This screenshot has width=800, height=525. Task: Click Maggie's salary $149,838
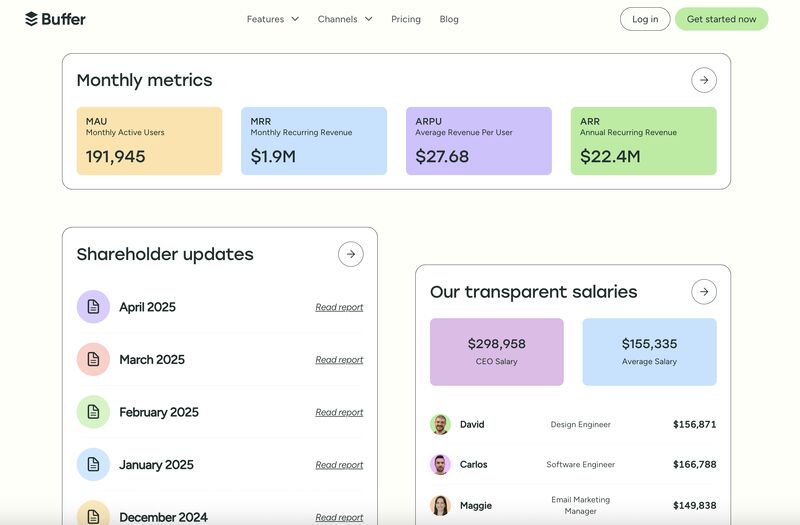pos(694,505)
